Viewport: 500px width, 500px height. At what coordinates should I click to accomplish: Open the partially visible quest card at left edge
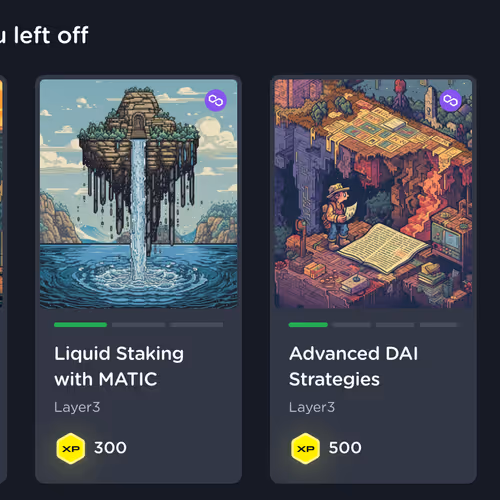click(x=3, y=279)
